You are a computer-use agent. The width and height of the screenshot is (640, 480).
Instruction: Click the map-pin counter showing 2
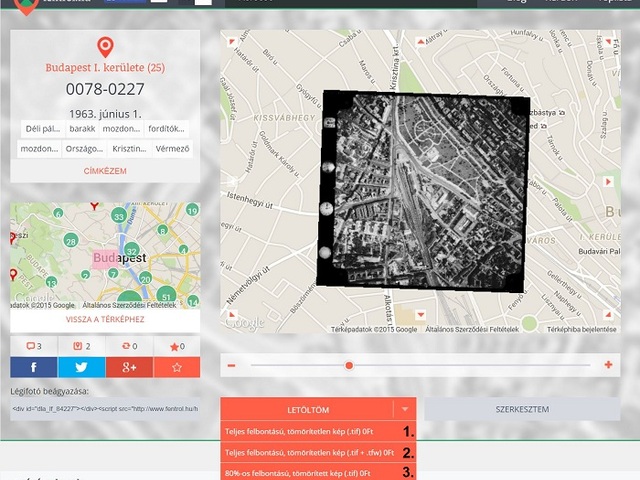[x=82, y=346]
